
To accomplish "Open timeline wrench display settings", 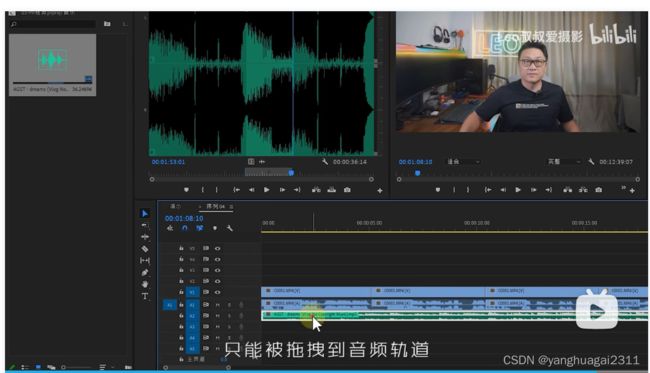I will [x=229, y=228].
